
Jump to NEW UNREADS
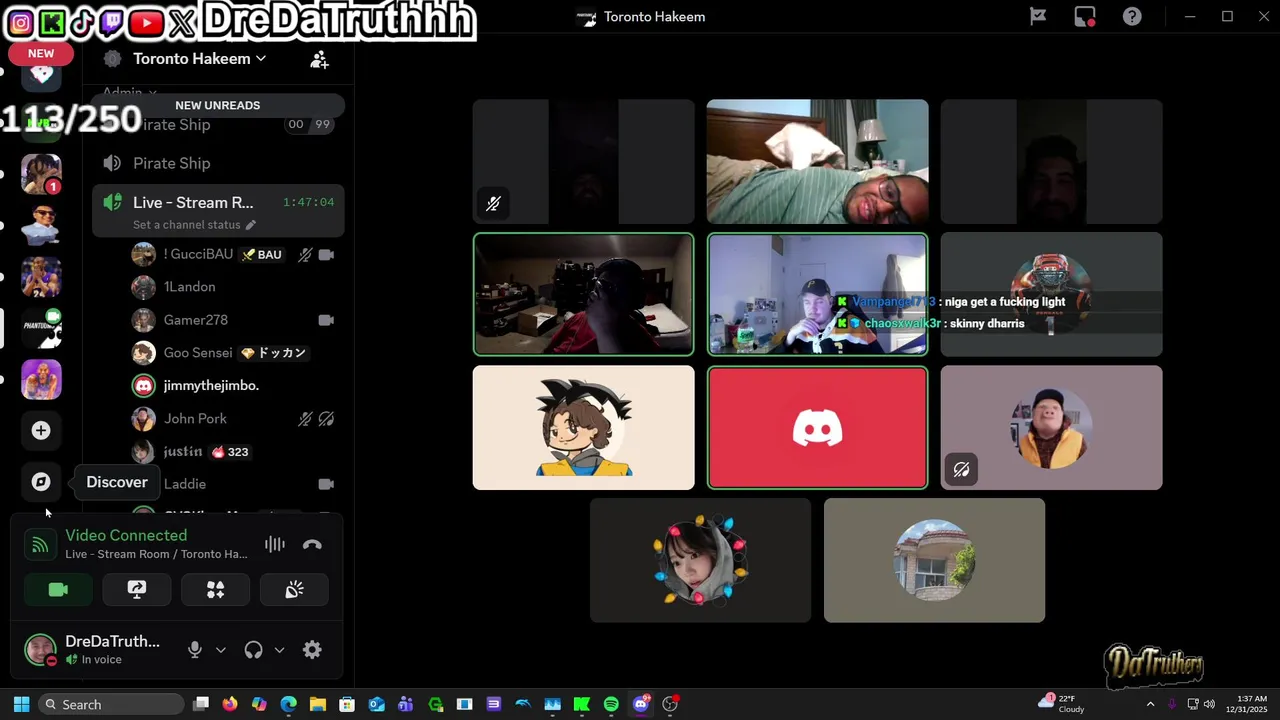tap(218, 105)
